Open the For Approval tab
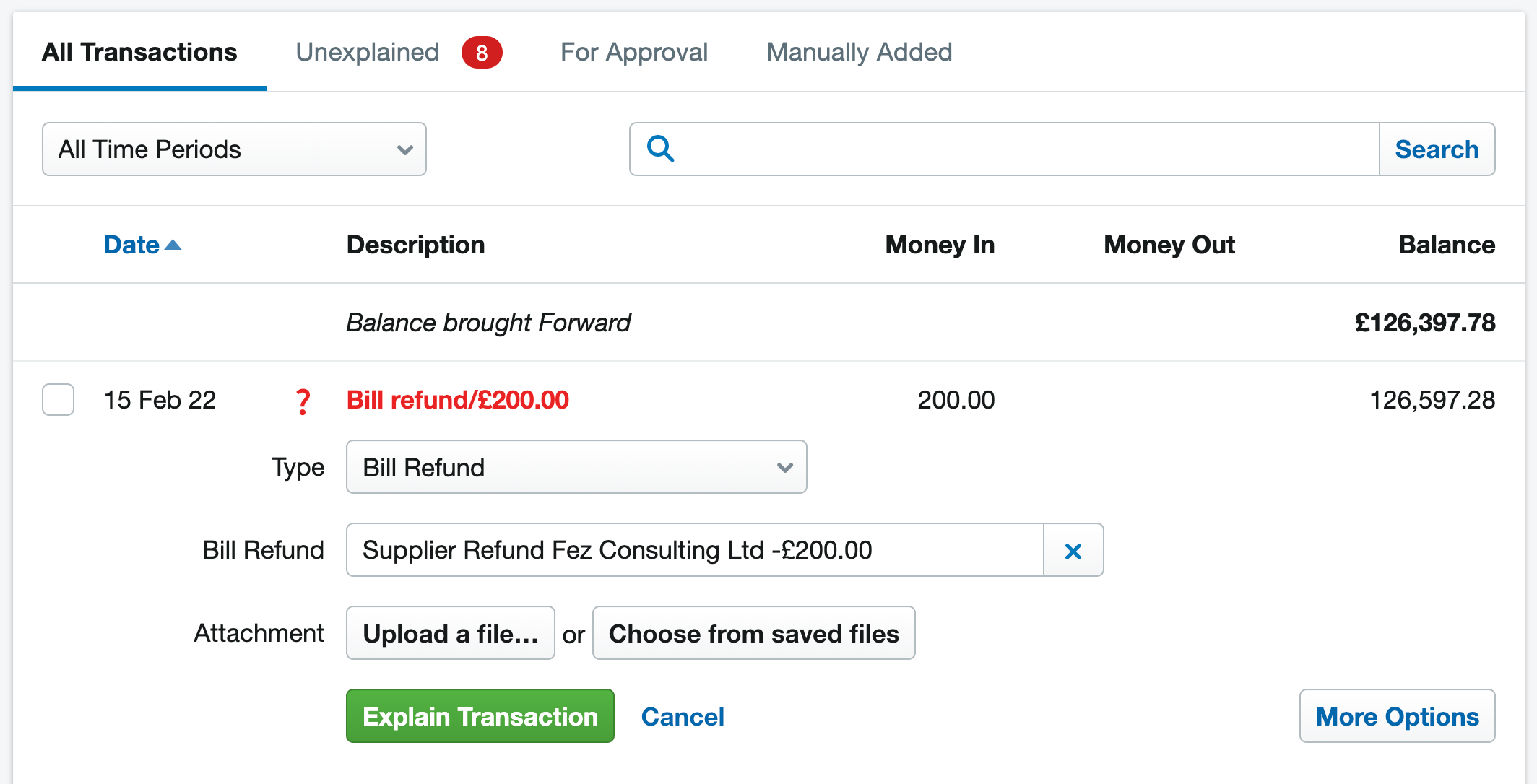The width and height of the screenshot is (1537, 784). [634, 52]
